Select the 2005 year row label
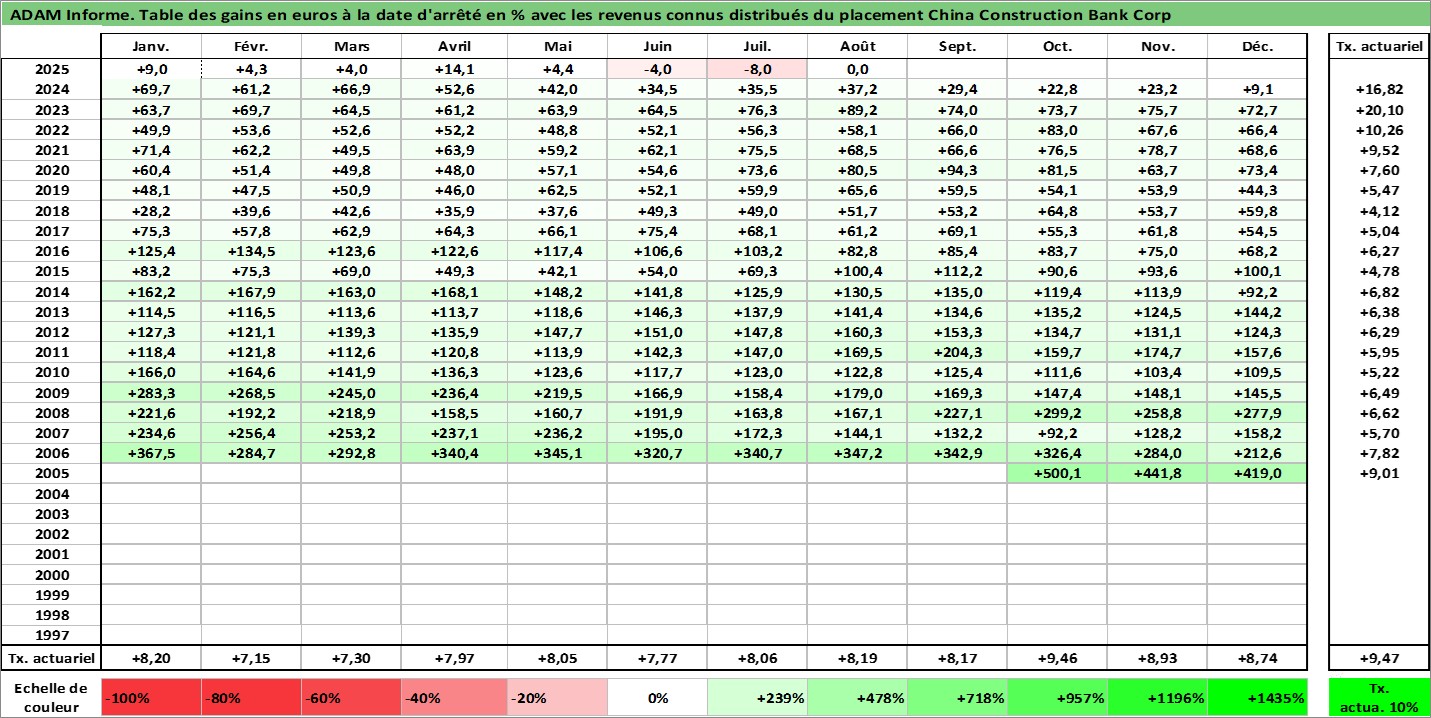 [x=51, y=473]
